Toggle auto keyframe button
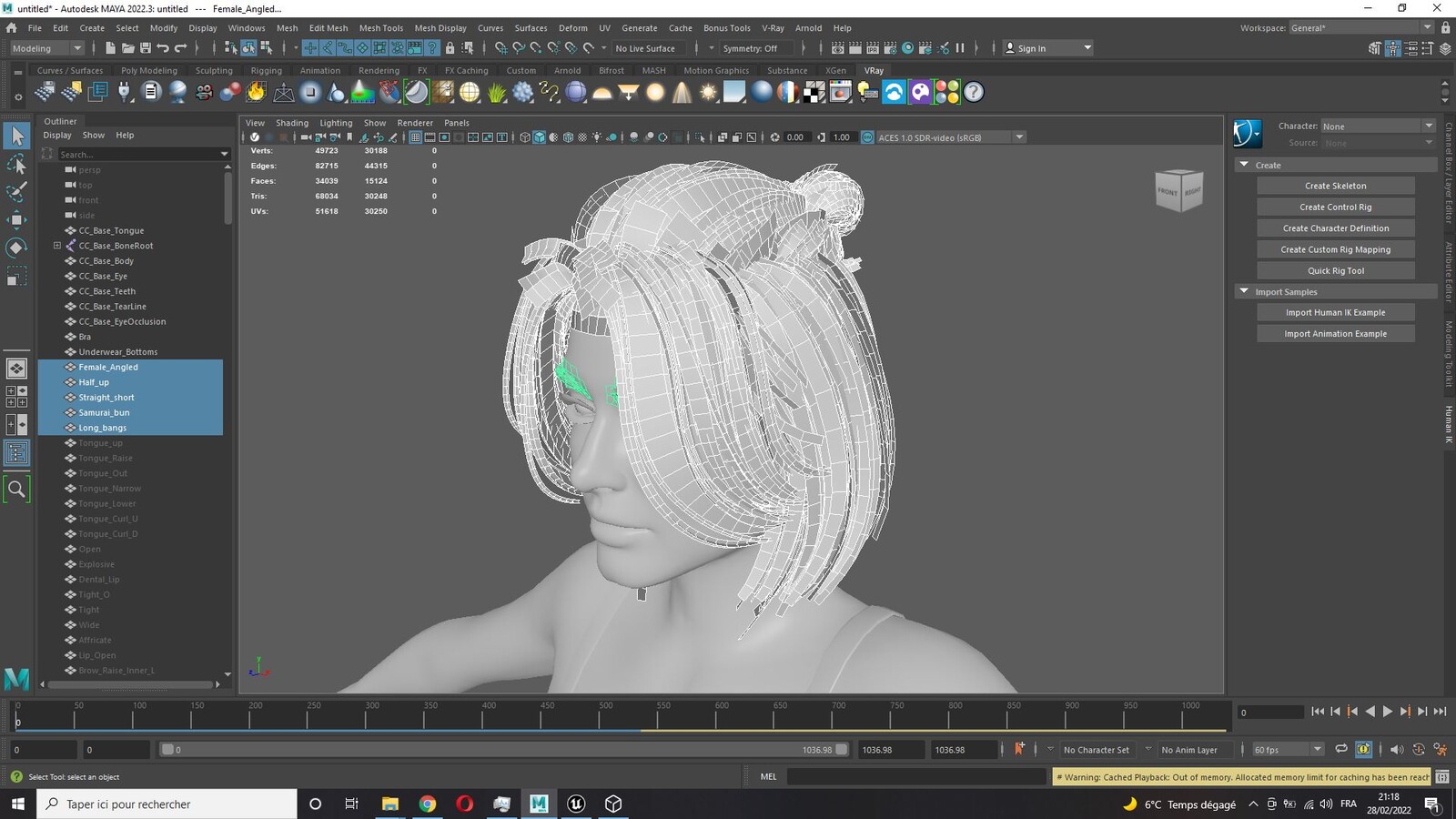1456x819 pixels. click(x=1019, y=749)
